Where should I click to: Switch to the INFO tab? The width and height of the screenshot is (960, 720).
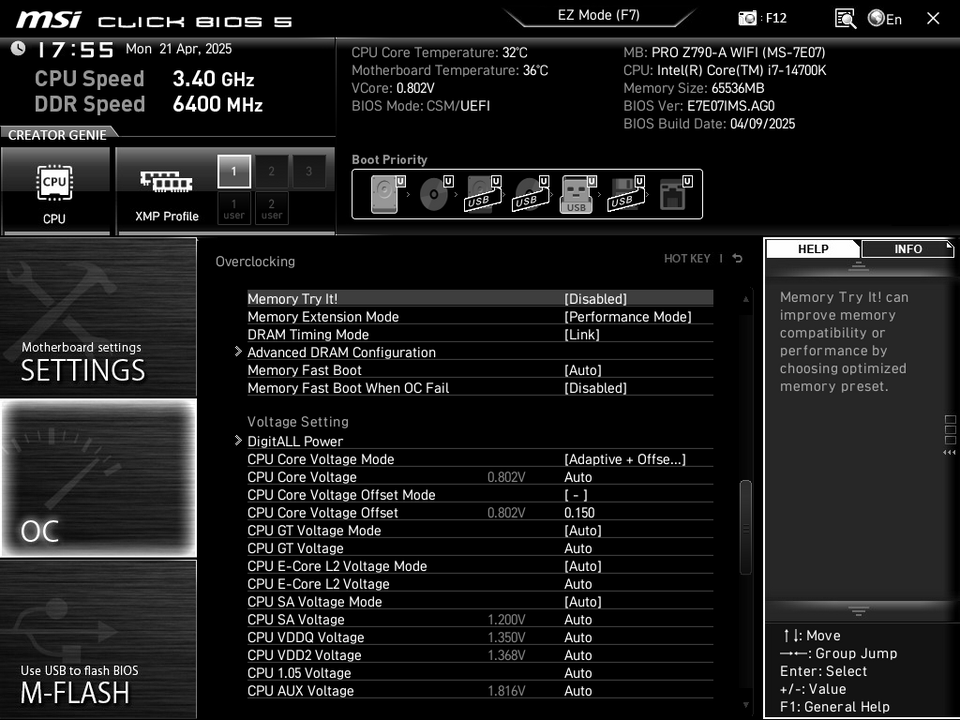pyautogui.click(x=907, y=249)
